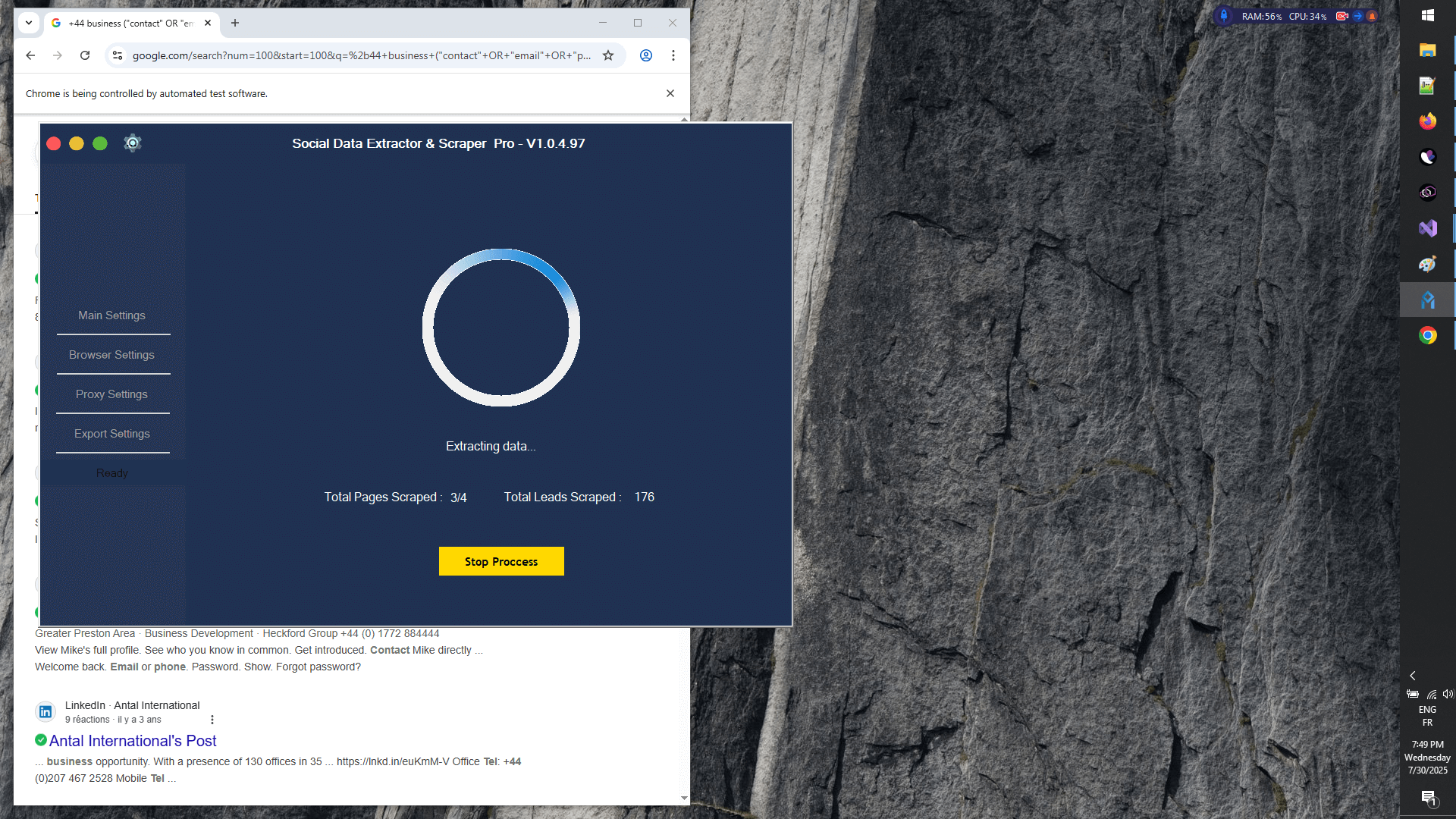The height and width of the screenshot is (819, 1456).
Task: Open Antal International's Post link
Action: (x=133, y=741)
